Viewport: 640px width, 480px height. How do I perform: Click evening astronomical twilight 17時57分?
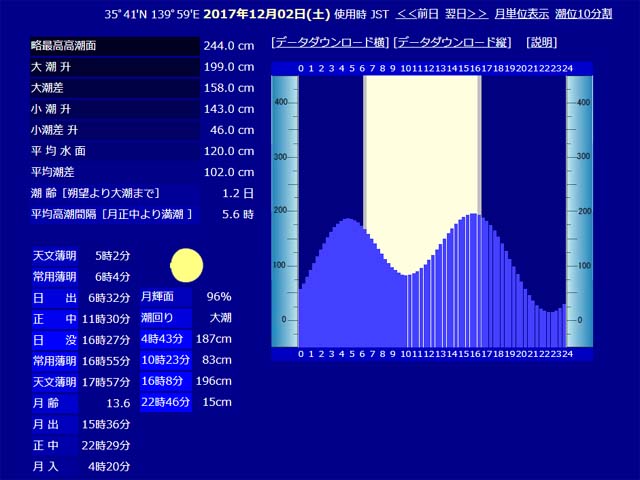pyautogui.click(x=106, y=382)
